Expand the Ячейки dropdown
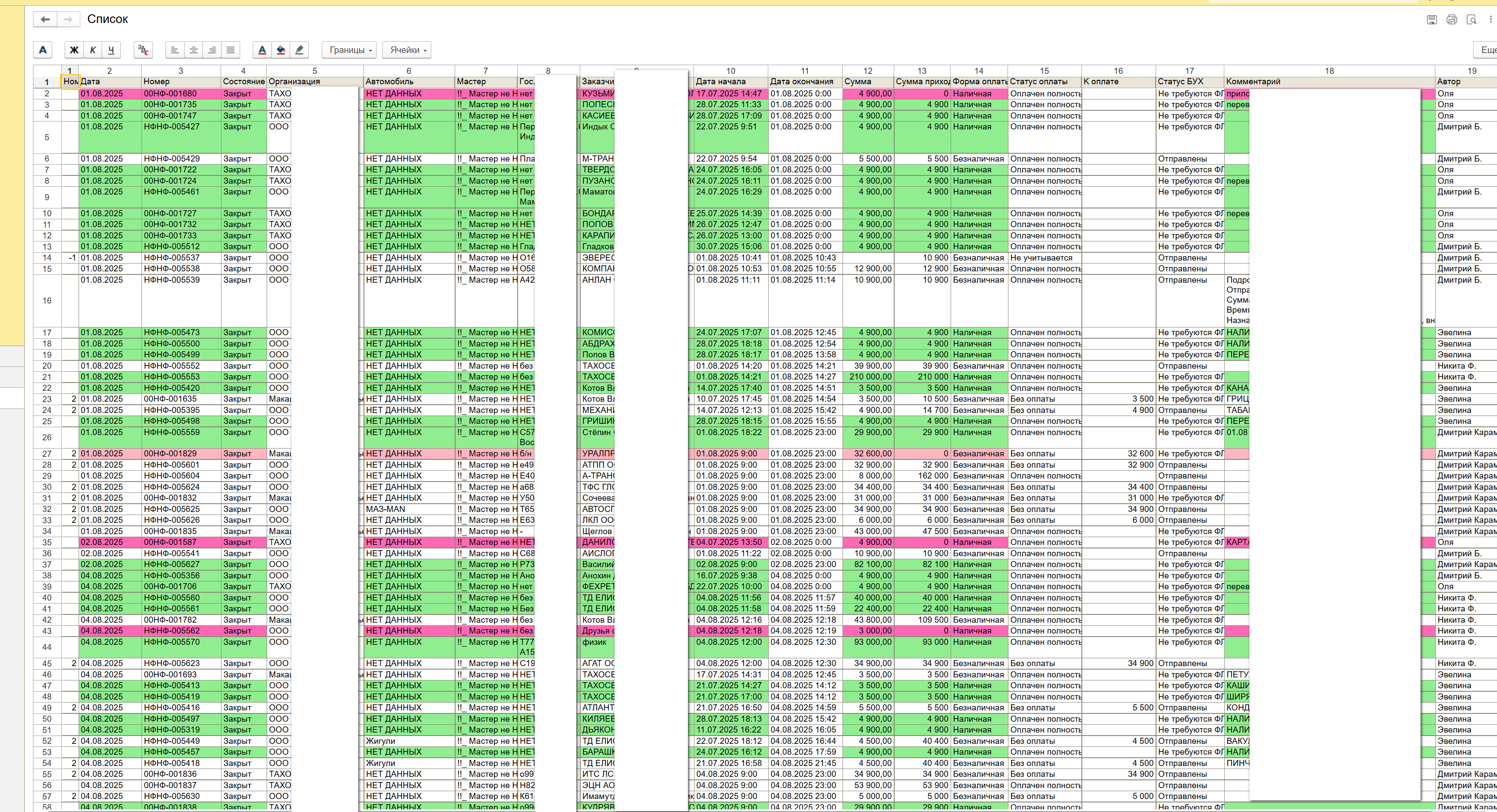Screen dimensions: 1497x812 tap(407, 50)
